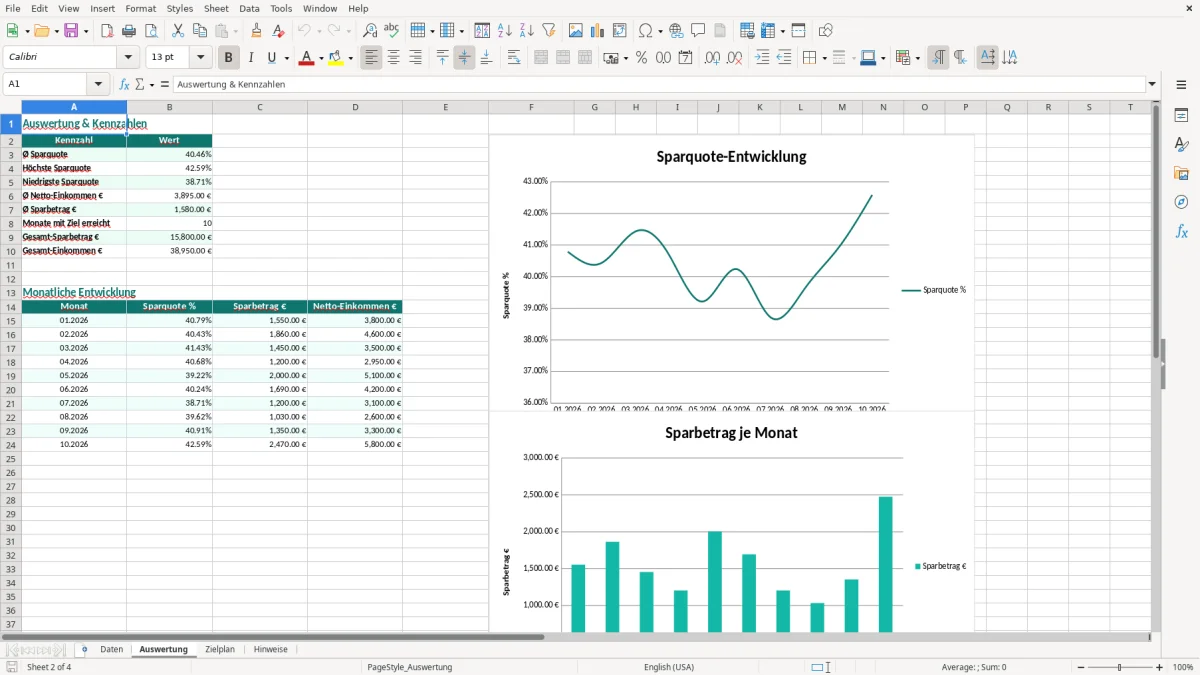Toggle Center Horizontally alignment
The image size is (1200, 675).
click(x=393, y=58)
